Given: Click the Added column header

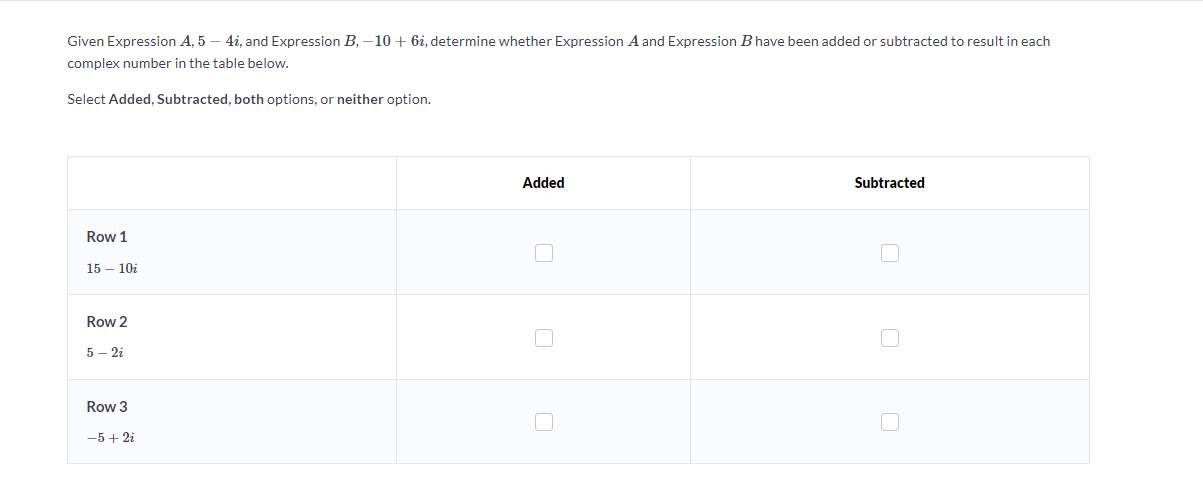Looking at the screenshot, I should [x=543, y=183].
